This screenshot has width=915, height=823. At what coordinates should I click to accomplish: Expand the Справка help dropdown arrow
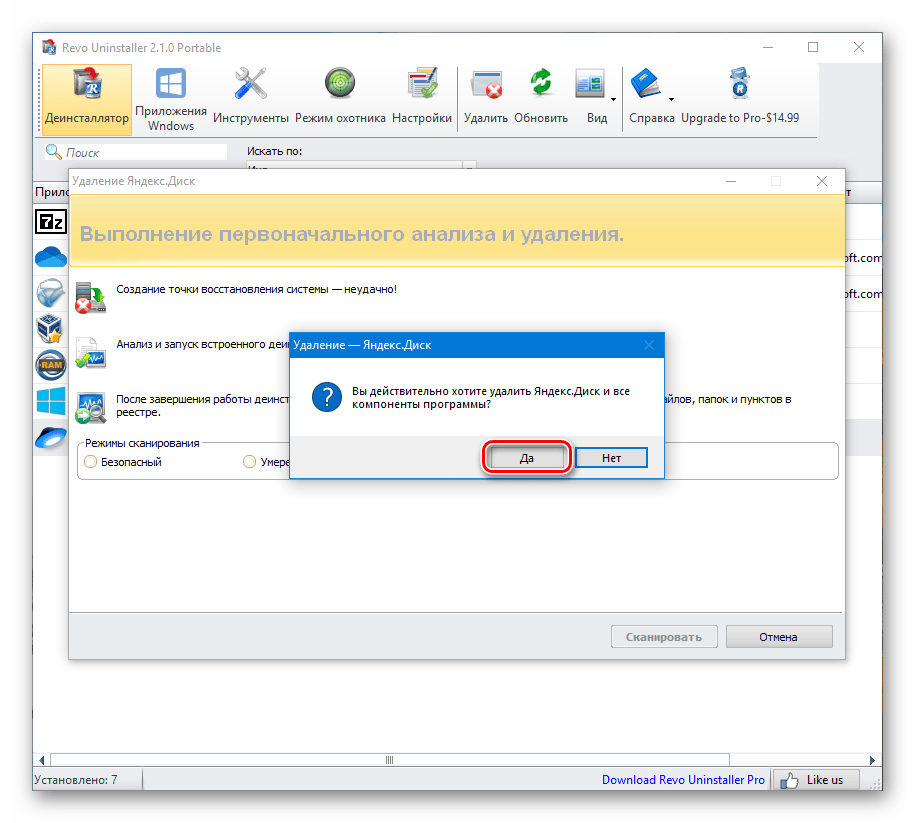pyautogui.click(x=671, y=99)
